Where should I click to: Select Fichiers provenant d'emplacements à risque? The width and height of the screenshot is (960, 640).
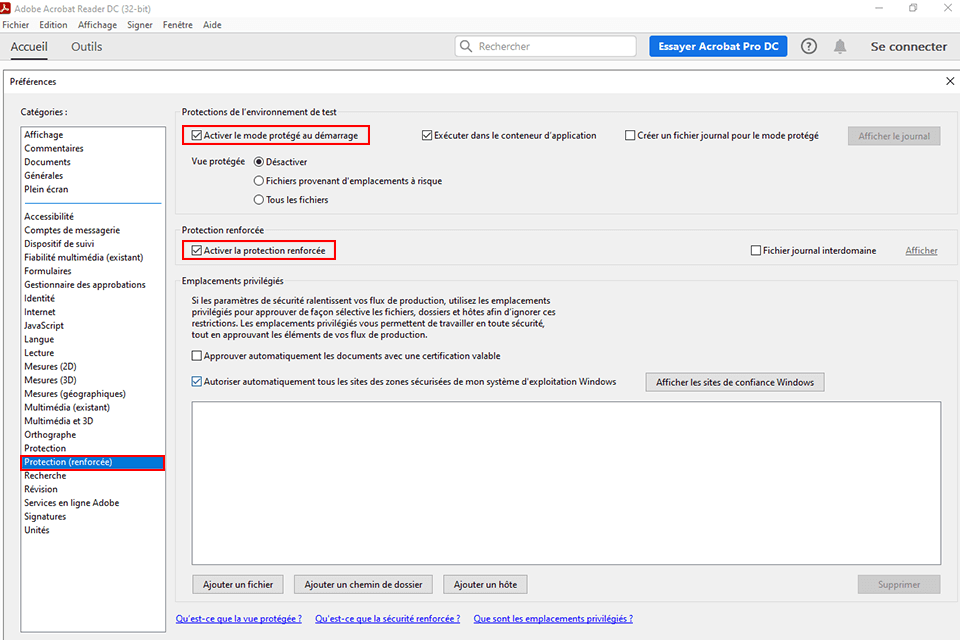(x=259, y=181)
